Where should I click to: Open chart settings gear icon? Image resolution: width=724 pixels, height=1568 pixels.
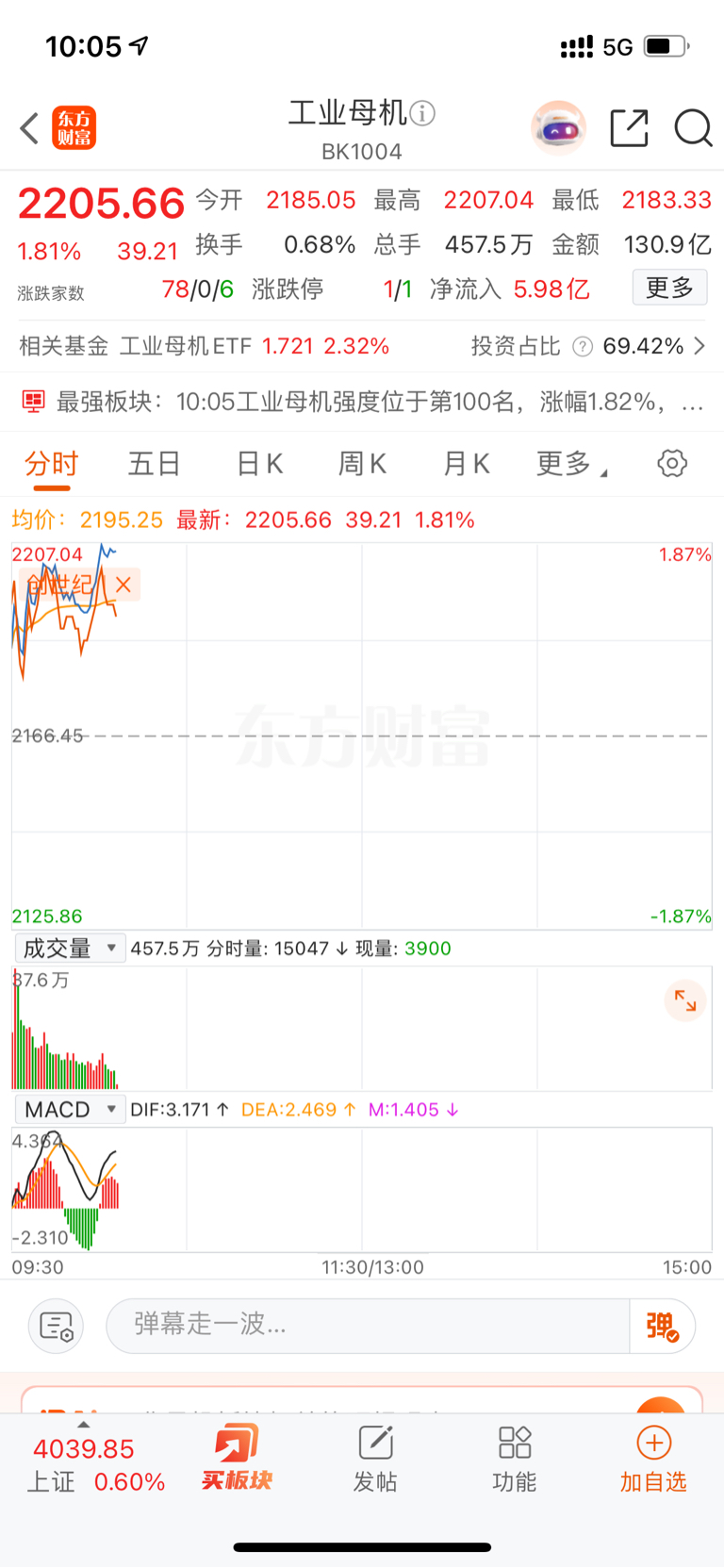(671, 464)
